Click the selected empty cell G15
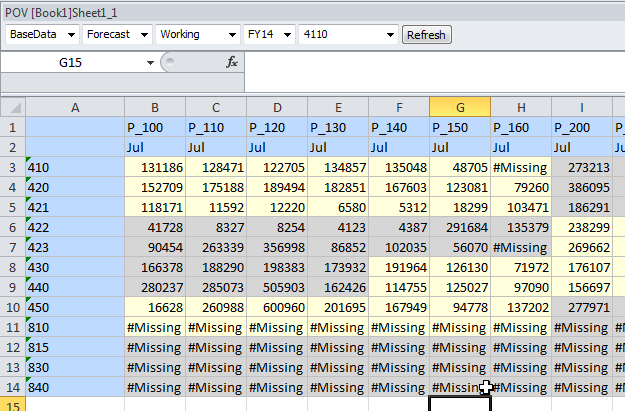 pyautogui.click(x=460, y=403)
